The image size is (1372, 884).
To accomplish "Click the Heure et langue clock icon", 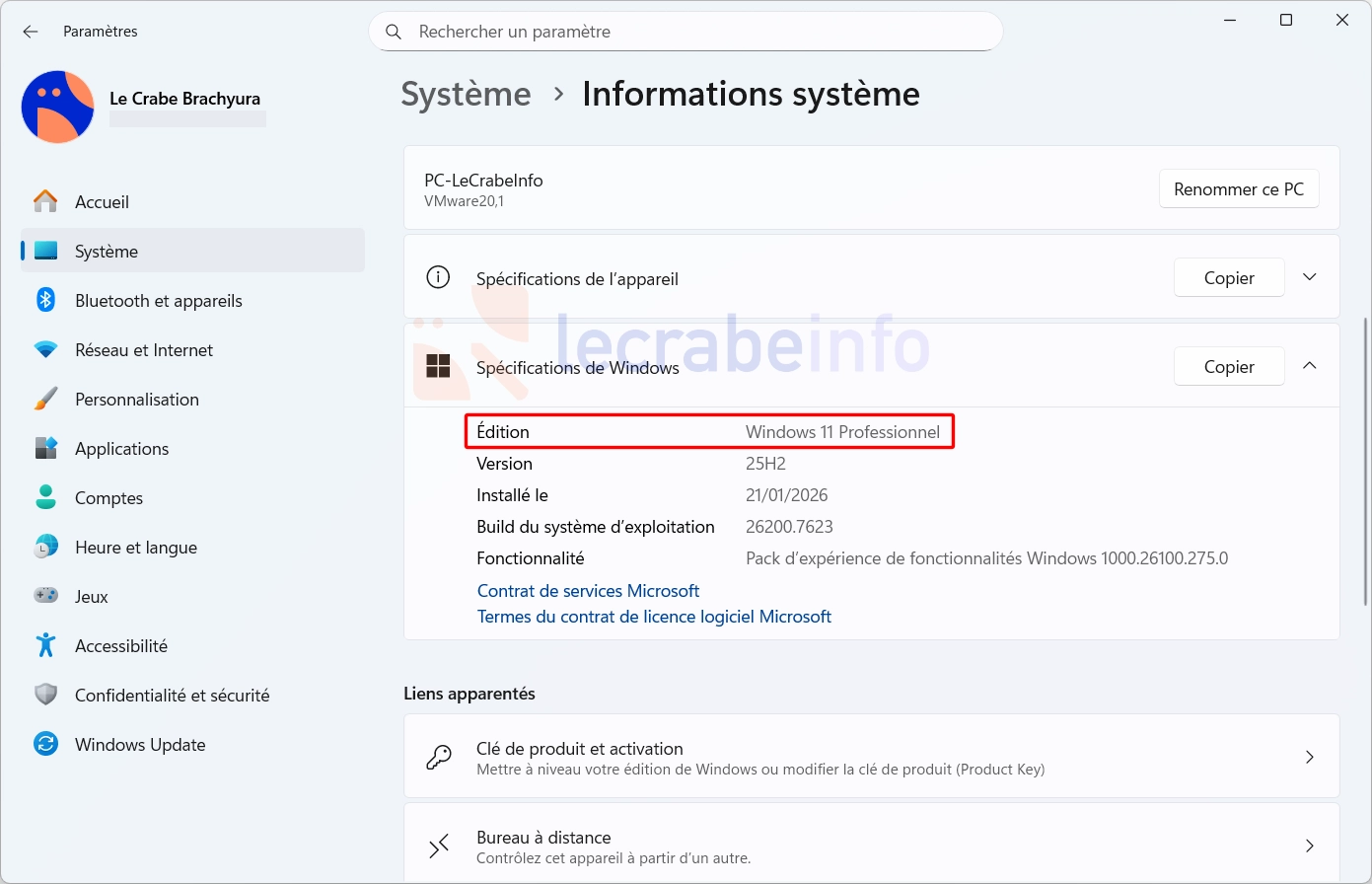I will pos(45,547).
